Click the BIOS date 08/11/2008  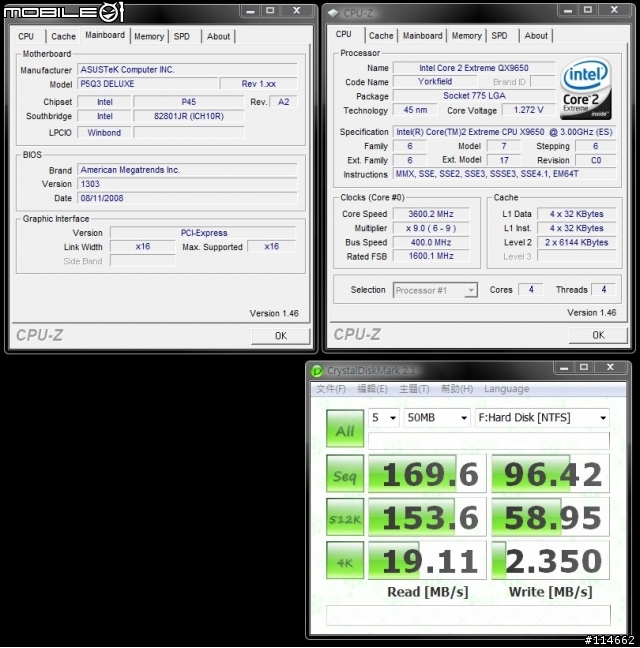tap(187, 198)
